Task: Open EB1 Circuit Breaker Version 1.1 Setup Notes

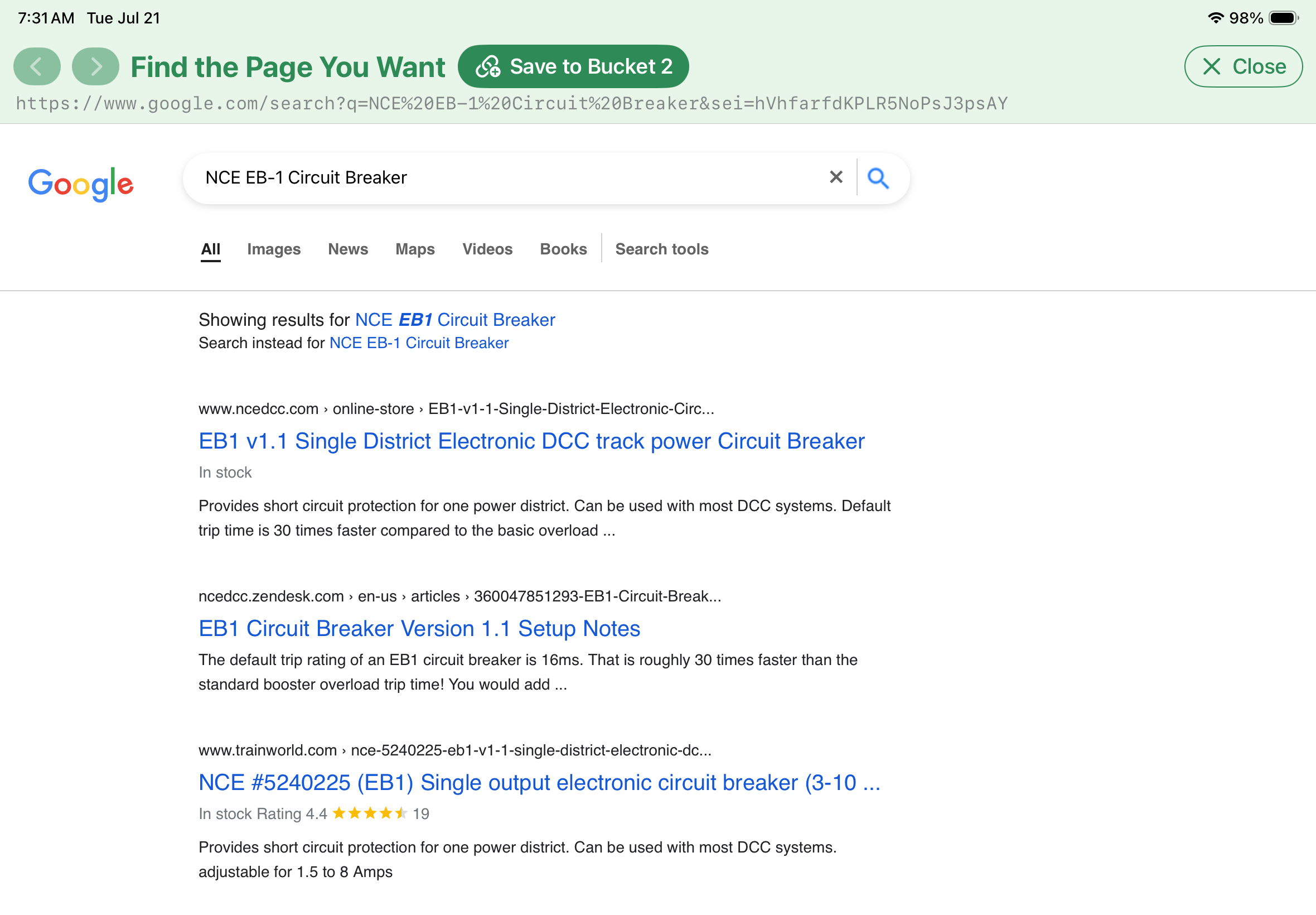Action: pos(419,628)
